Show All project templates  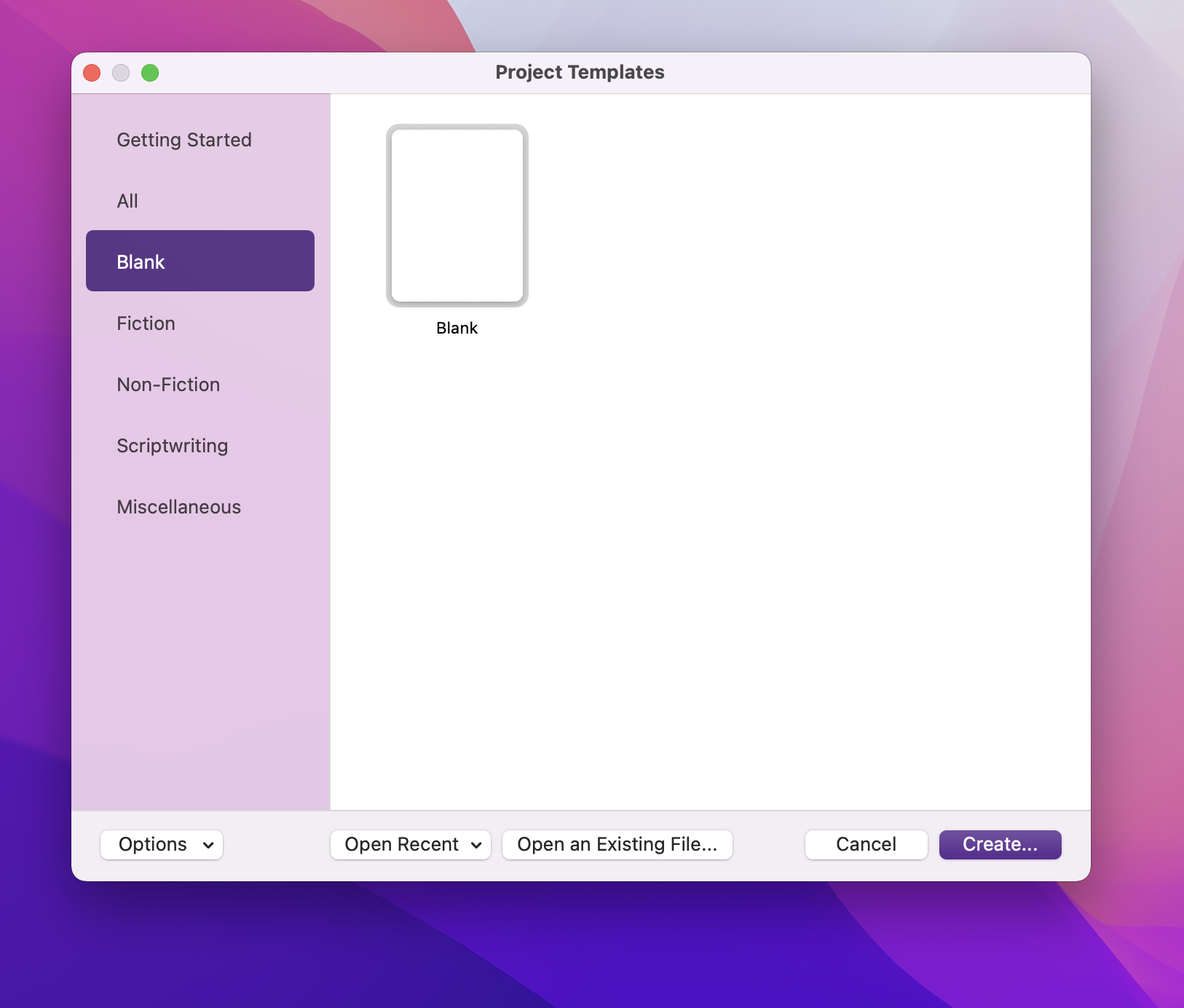(200, 201)
